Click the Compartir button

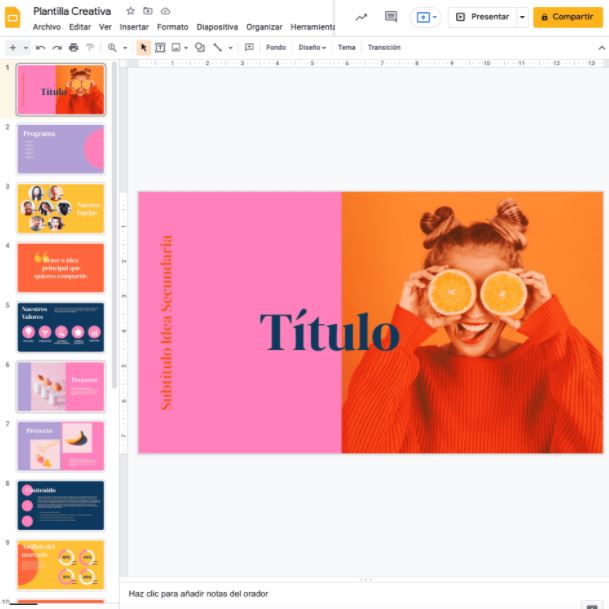pos(568,17)
